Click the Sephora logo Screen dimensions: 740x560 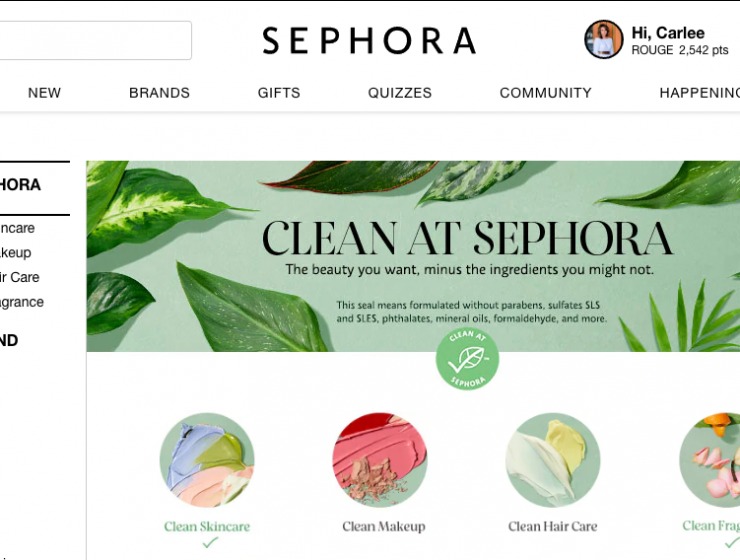pyautogui.click(x=369, y=41)
